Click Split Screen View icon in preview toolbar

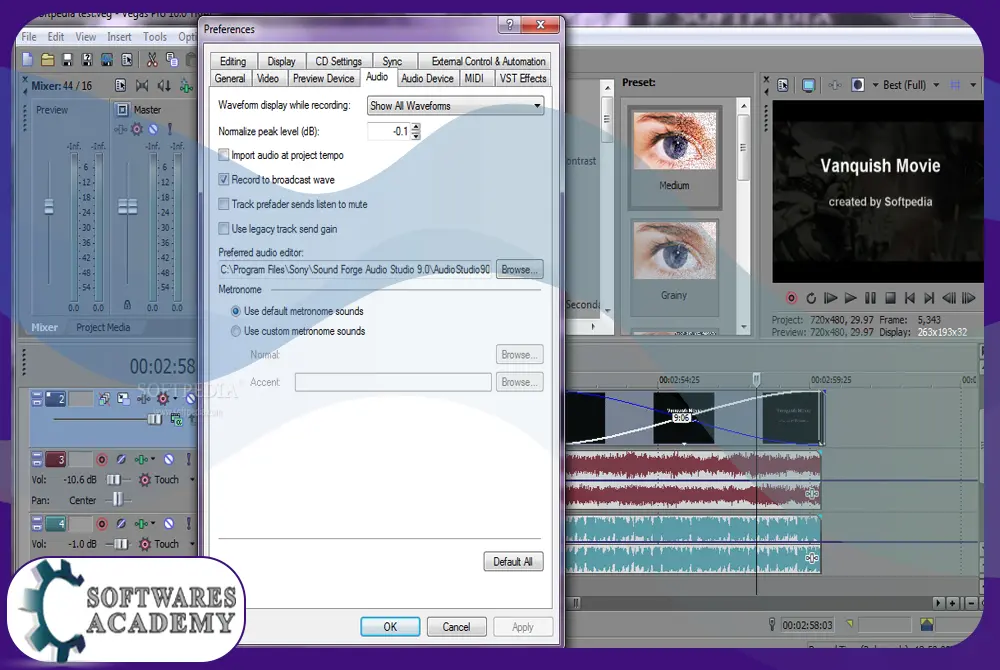point(858,85)
